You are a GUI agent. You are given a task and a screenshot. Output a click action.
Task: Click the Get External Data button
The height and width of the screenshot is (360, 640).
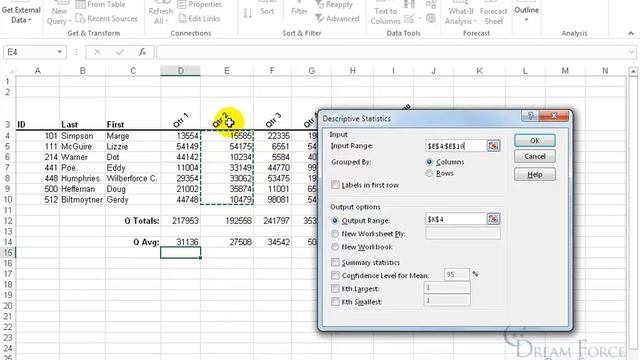point(21,14)
